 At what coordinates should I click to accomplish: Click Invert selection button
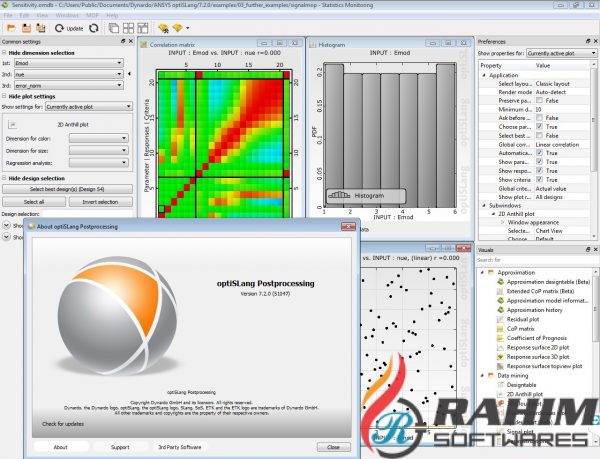tap(100, 202)
